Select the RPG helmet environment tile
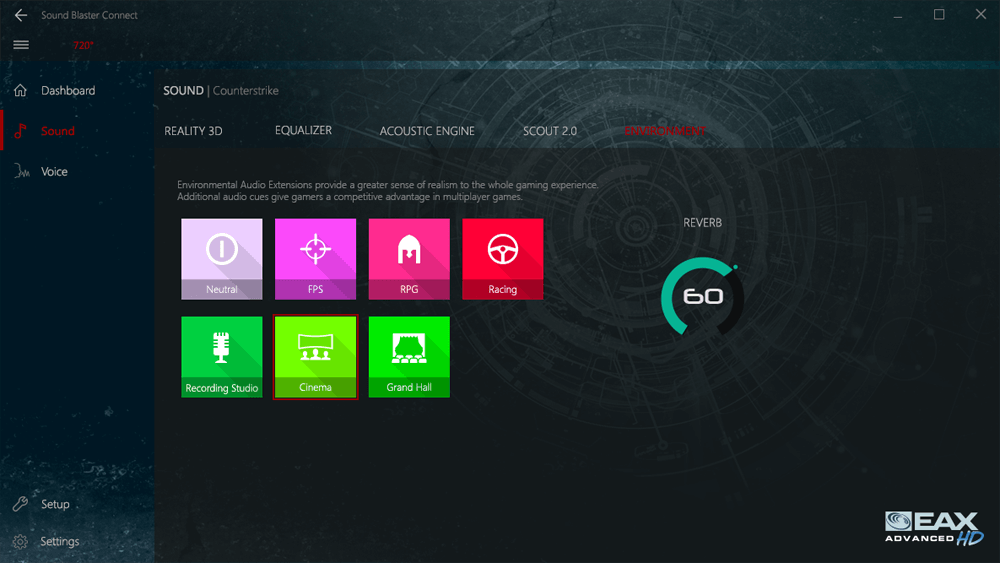This screenshot has height=563, width=1000. pyautogui.click(x=409, y=259)
